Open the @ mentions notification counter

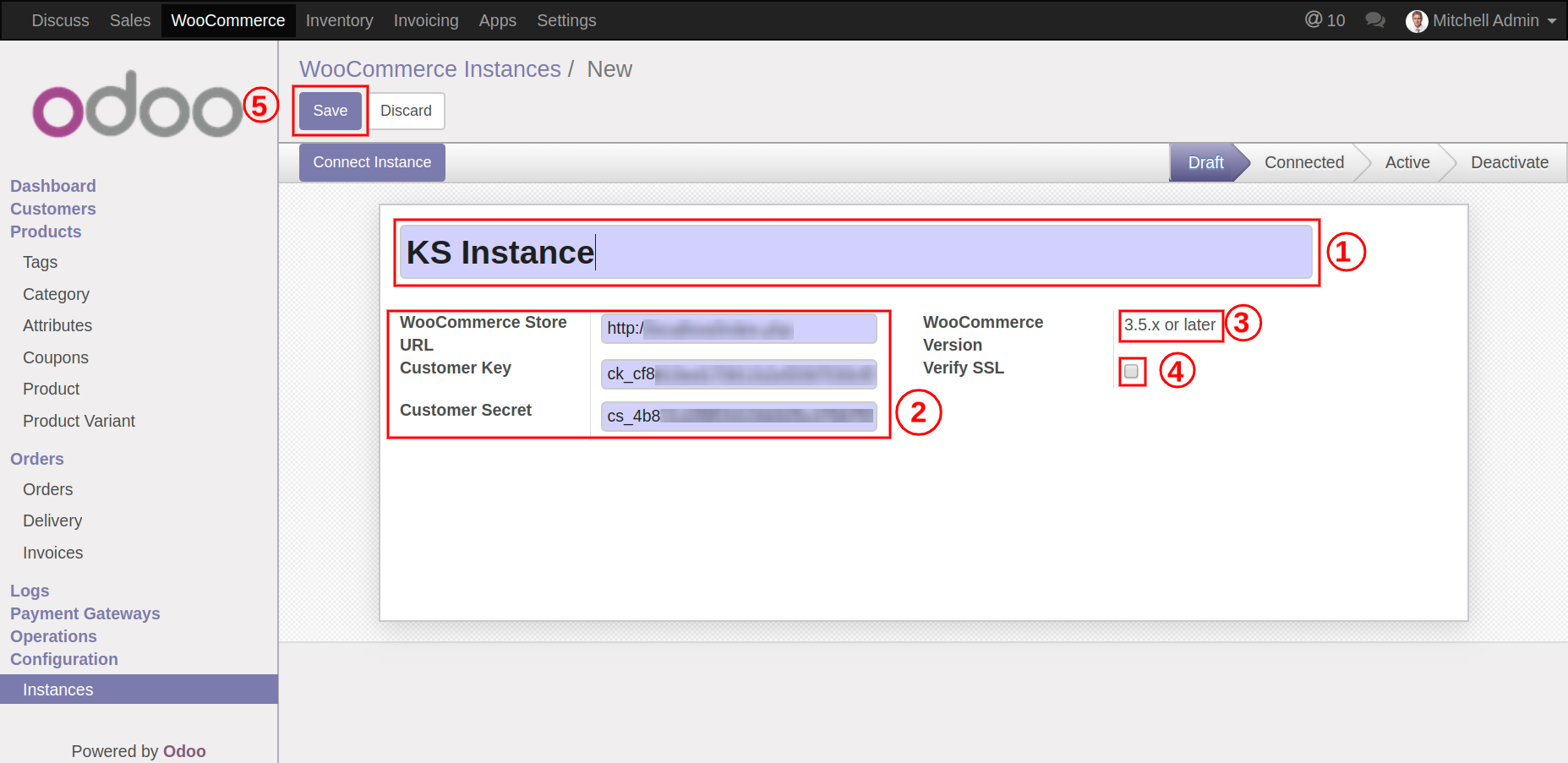[x=1325, y=20]
